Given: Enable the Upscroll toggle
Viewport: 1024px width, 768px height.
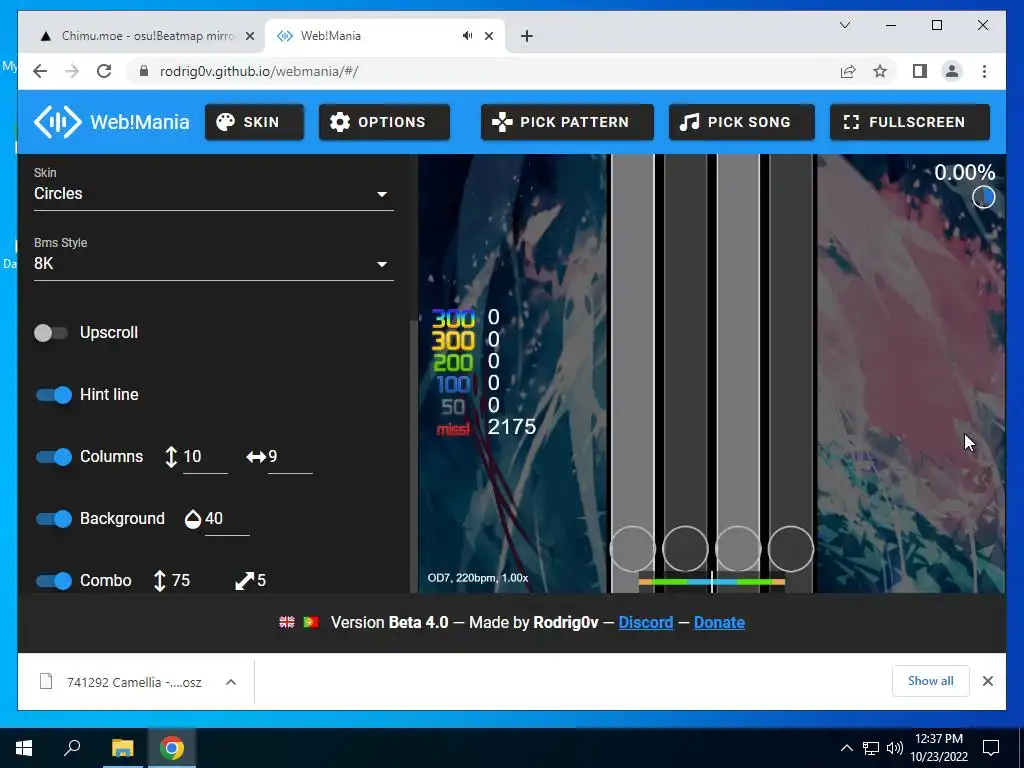Looking at the screenshot, I should pyautogui.click(x=51, y=333).
